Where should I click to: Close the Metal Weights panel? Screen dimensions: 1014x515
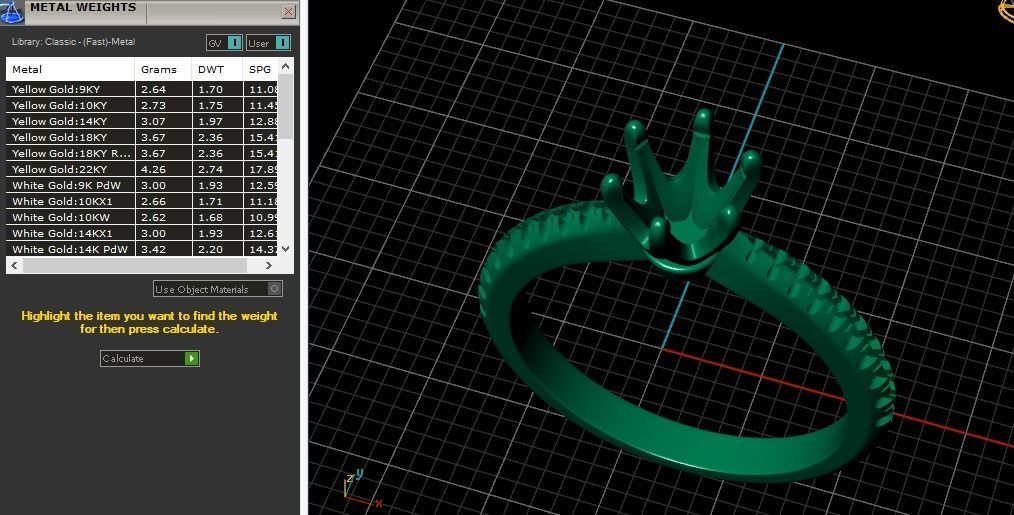click(288, 11)
